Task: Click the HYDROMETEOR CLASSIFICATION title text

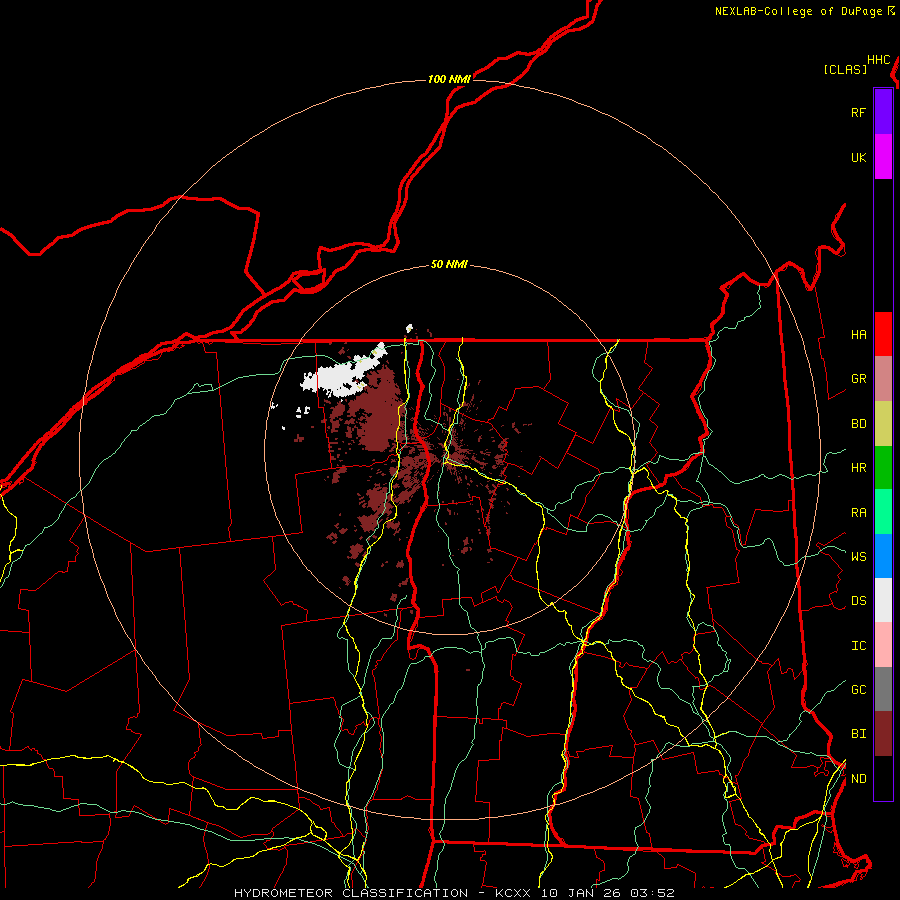Action: [x=351, y=893]
